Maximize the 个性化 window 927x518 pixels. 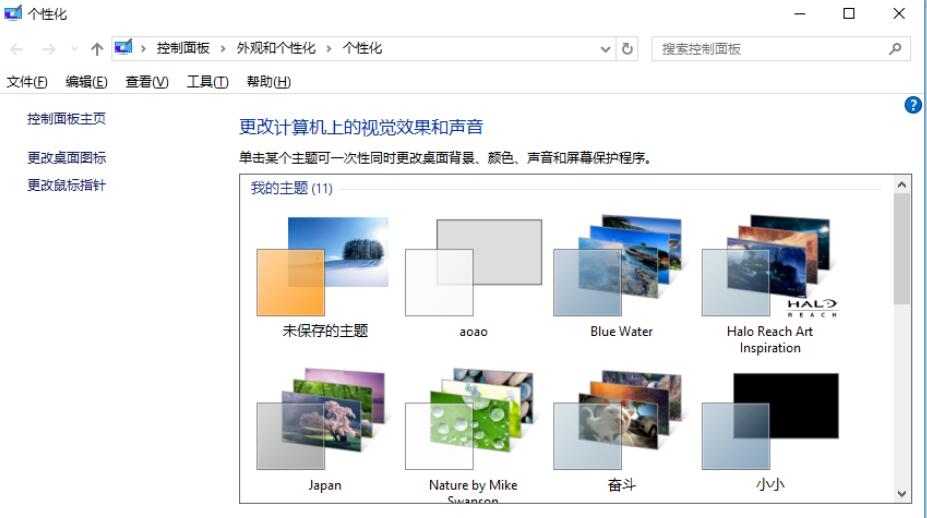click(849, 13)
